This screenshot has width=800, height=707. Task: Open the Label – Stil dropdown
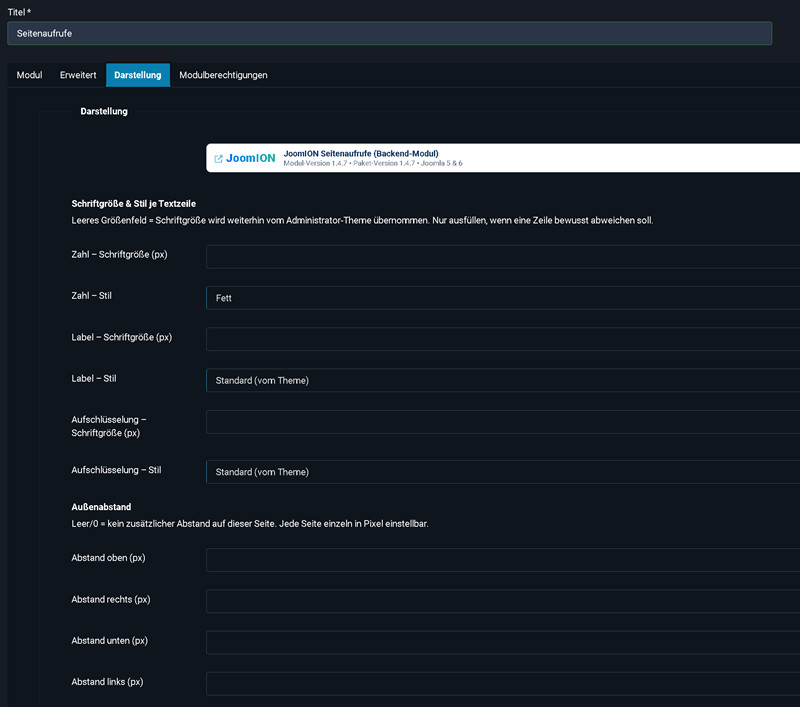(x=503, y=381)
